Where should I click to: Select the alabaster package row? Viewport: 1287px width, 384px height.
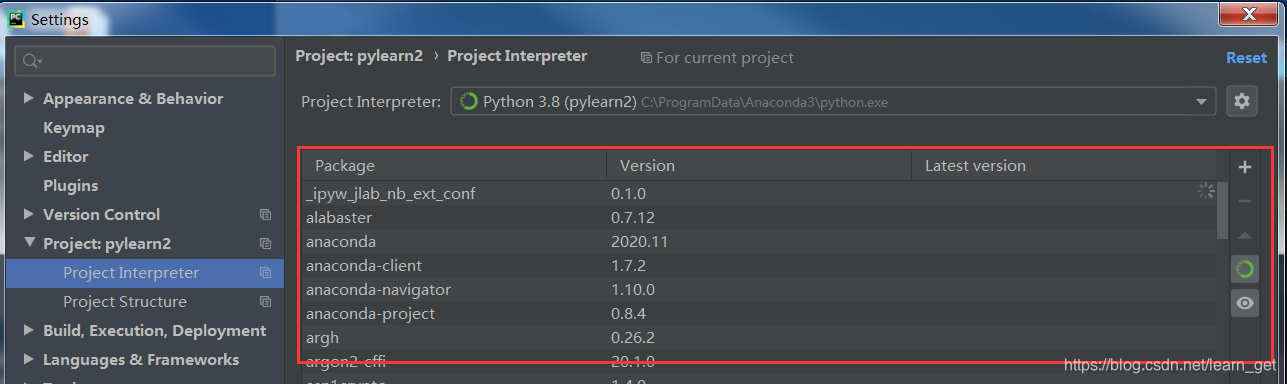pos(758,217)
